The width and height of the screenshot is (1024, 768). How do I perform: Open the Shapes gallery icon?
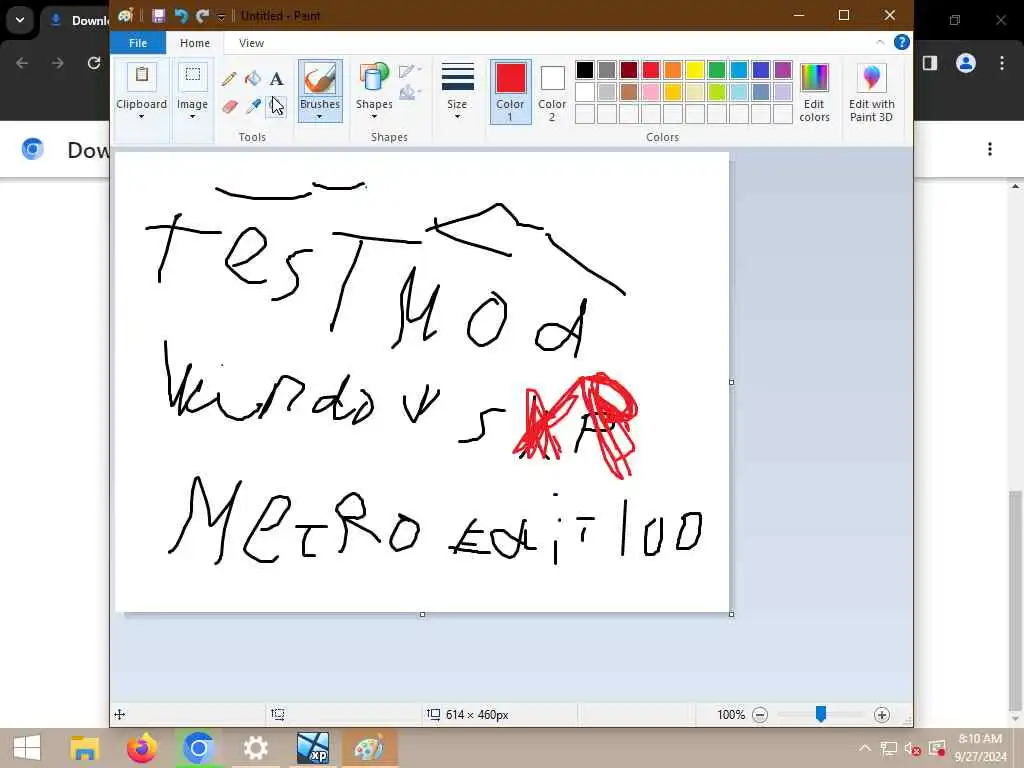click(374, 79)
